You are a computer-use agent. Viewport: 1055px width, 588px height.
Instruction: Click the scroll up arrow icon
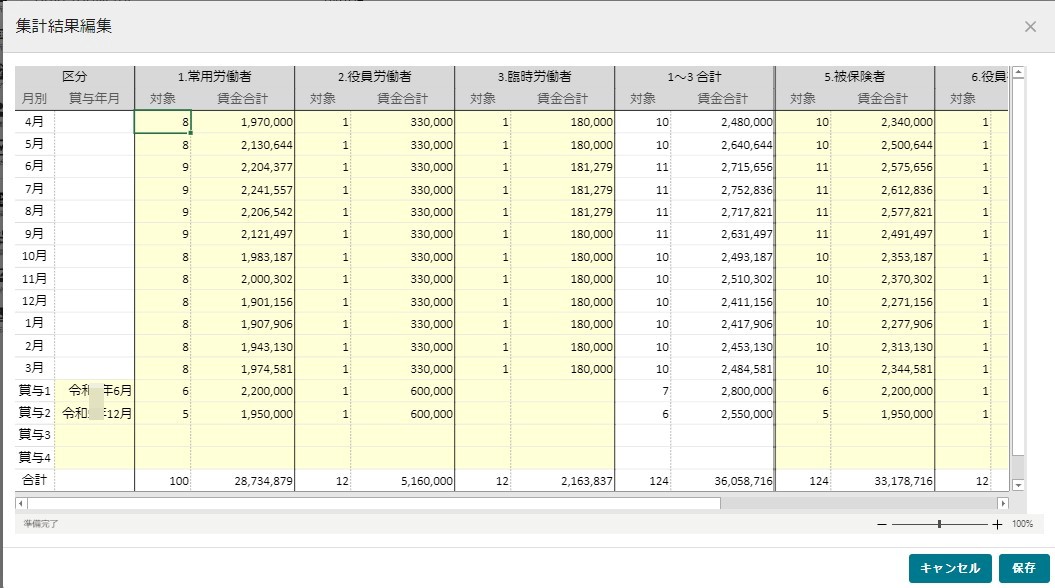coord(1018,72)
